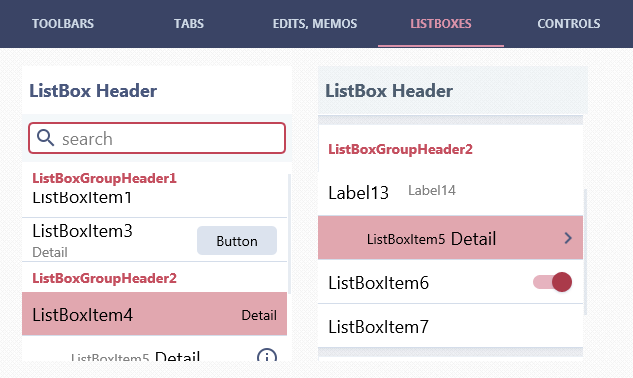Click ListBoxGroupHeader1 in the left list
The width and height of the screenshot is (633, 378).
point(105,178)
